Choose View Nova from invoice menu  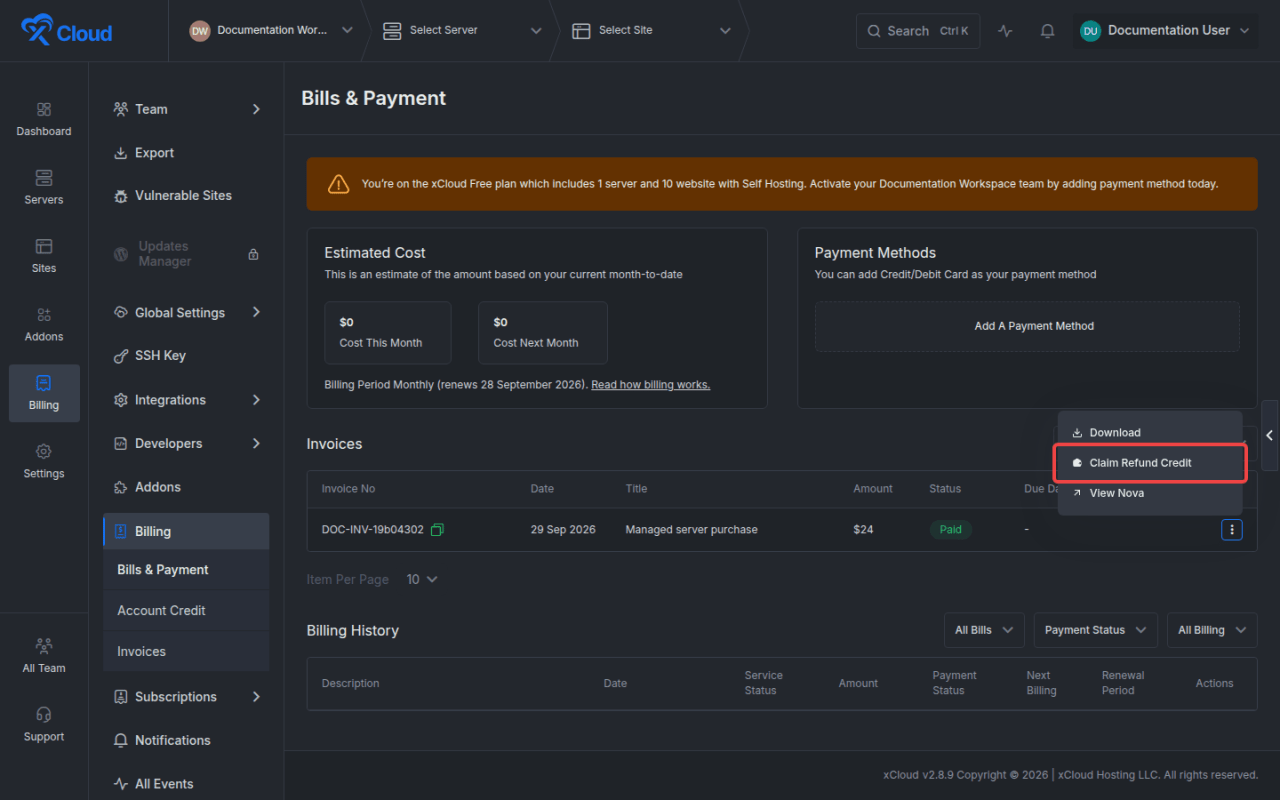1150,493
